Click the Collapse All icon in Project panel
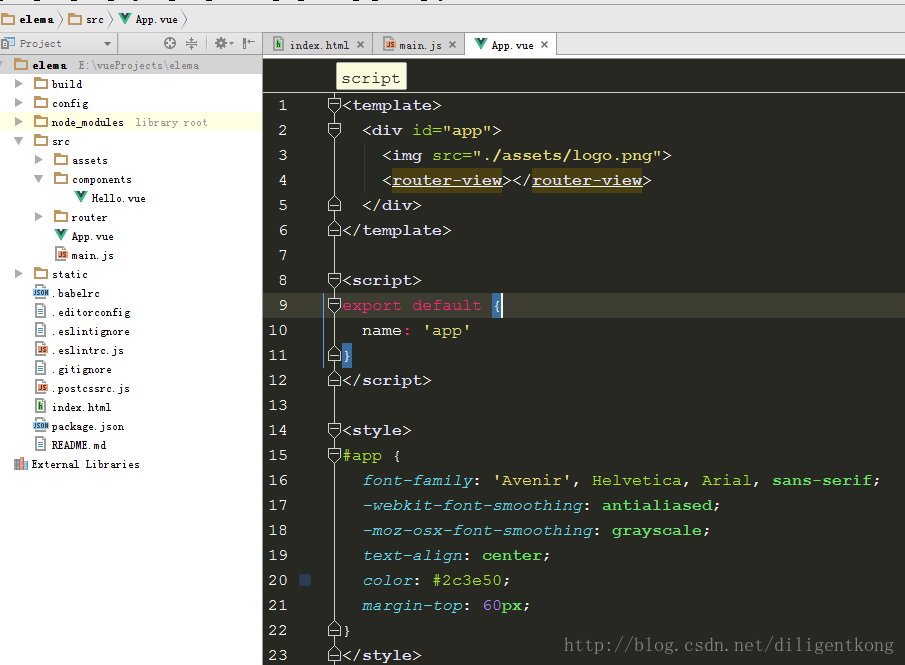 coord(191,44)
